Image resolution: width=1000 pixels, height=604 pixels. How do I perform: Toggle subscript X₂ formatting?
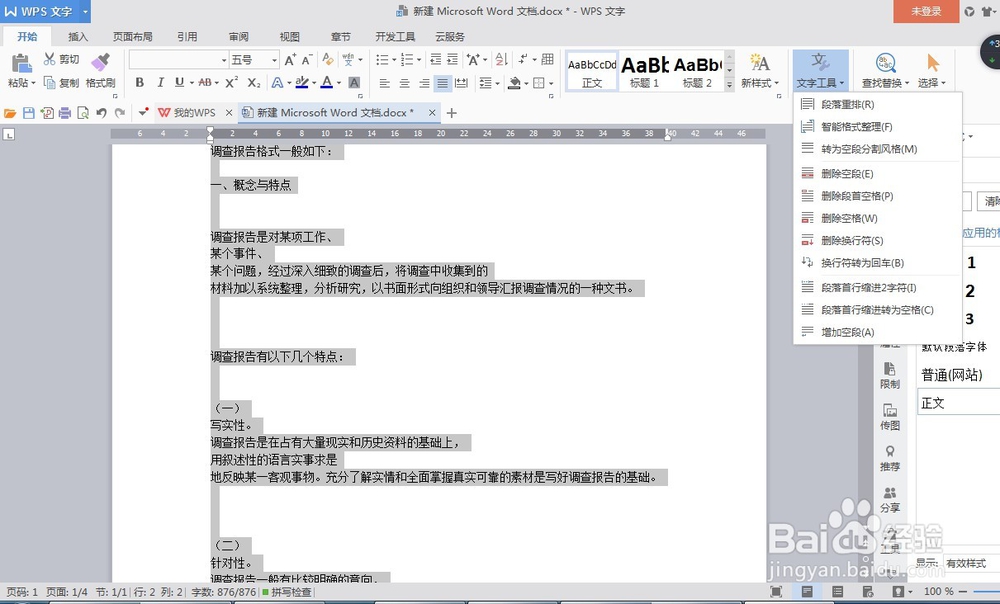[254, 82]
